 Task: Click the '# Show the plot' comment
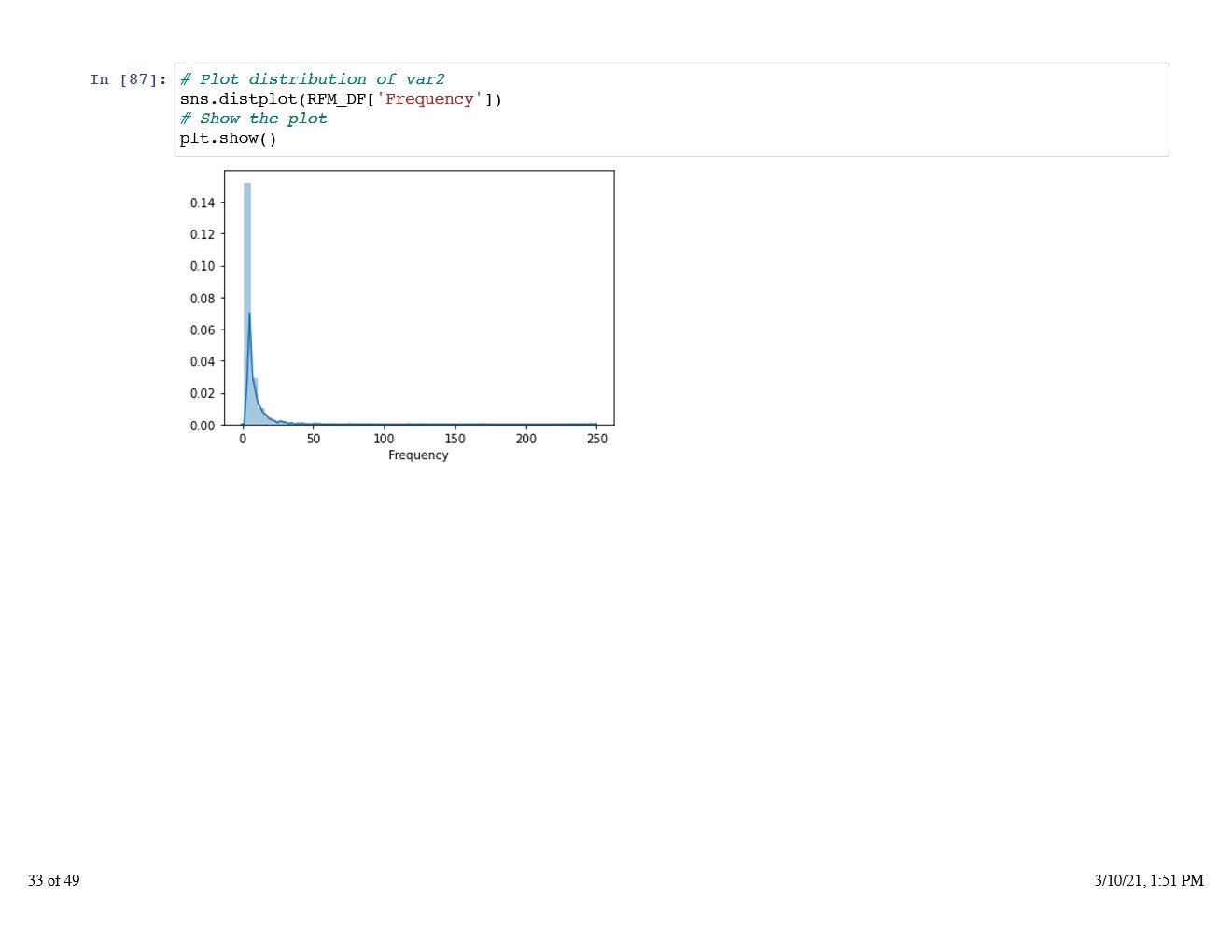253,119
